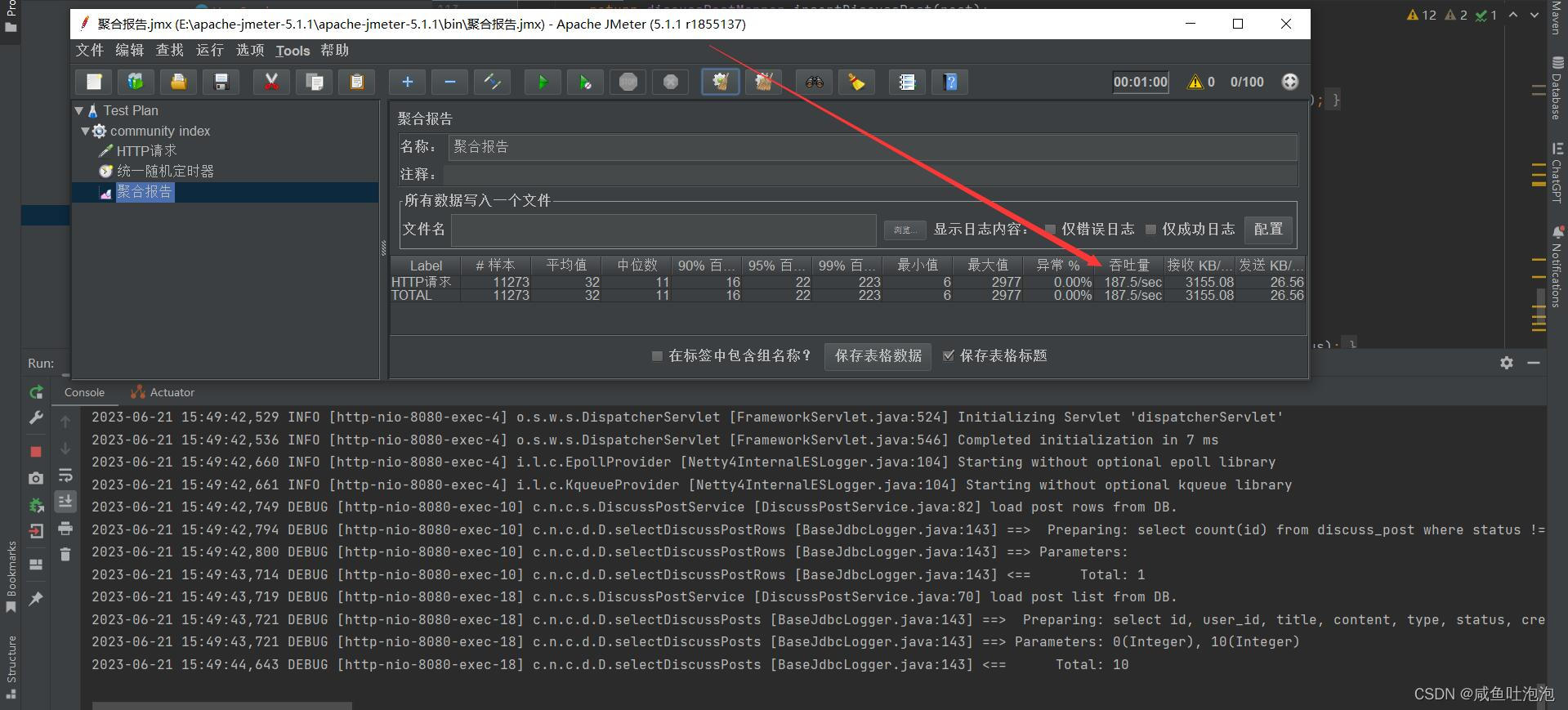Viewport: 1568px width, 710px height.
Task: Click Start no pauses icon
Action: pos(585,82)
